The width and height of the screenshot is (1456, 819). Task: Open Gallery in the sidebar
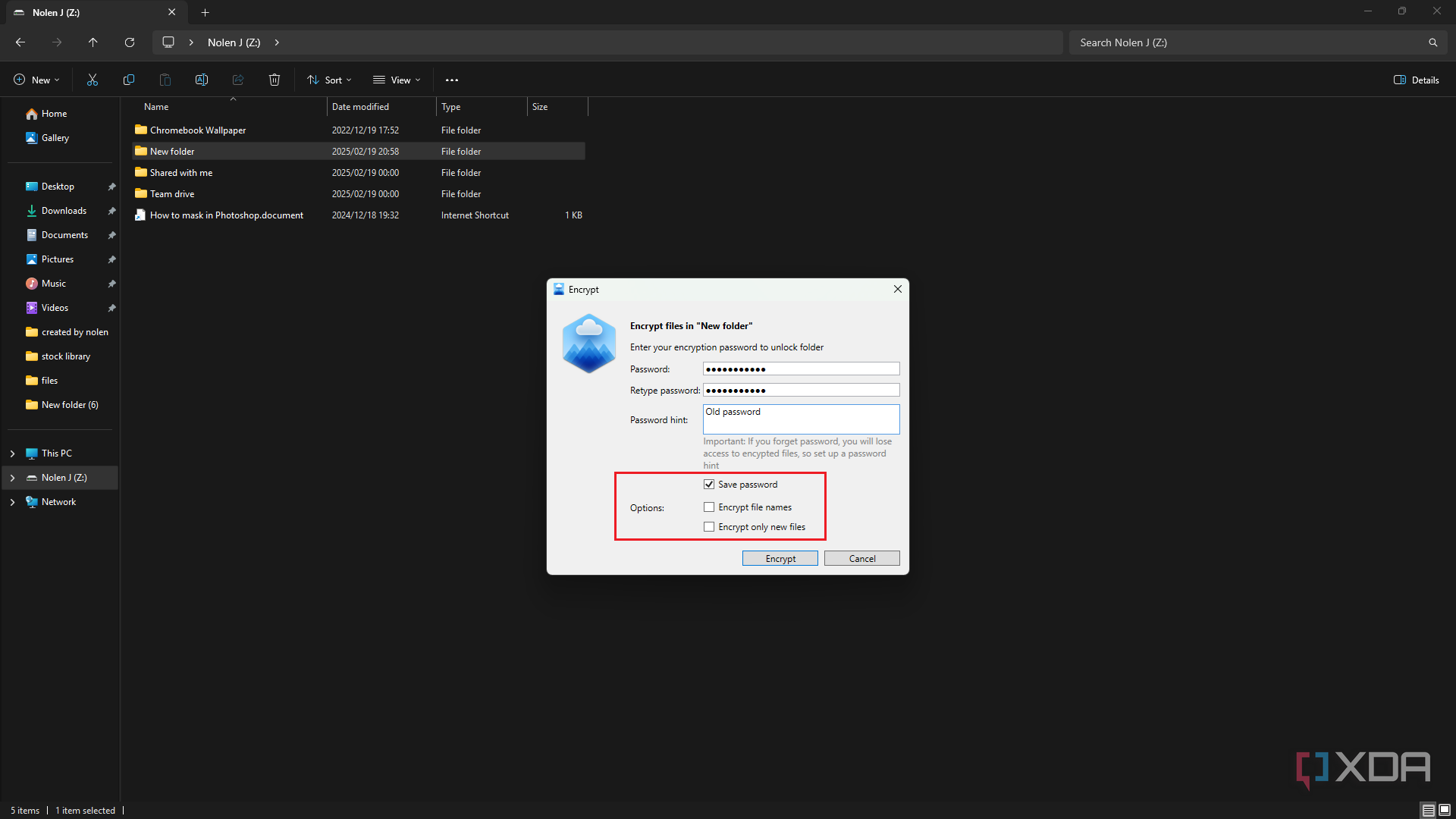pyautogui.click(x=55, y=138)
